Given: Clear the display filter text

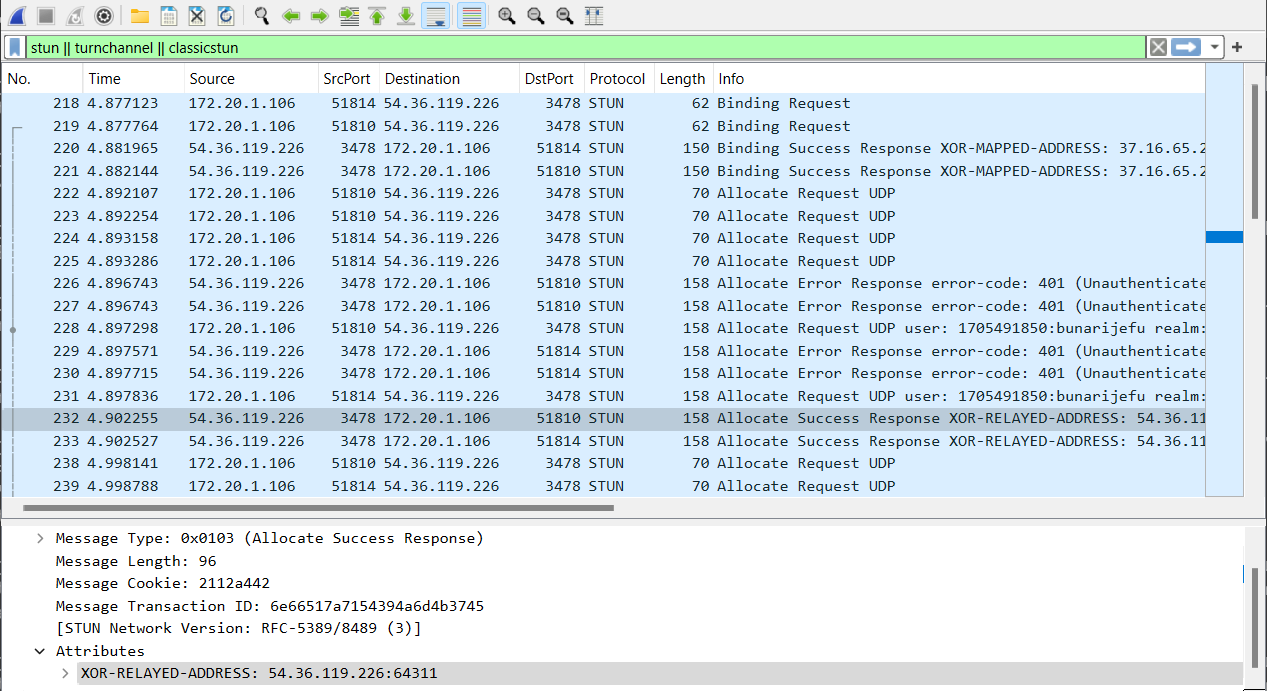Looking at the screenshot, I should pos(1158,47).
